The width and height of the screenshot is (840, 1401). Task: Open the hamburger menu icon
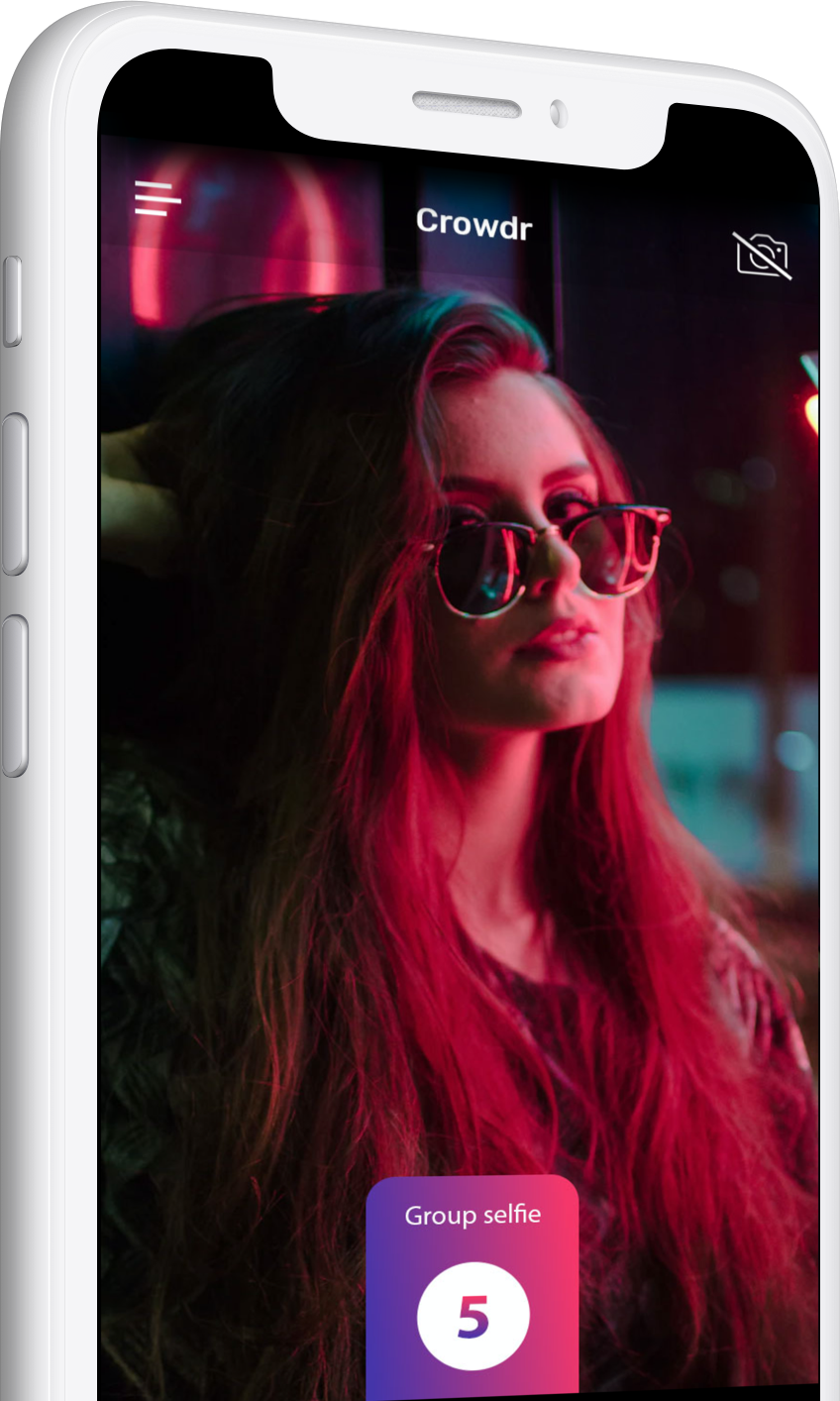point(157,197)
